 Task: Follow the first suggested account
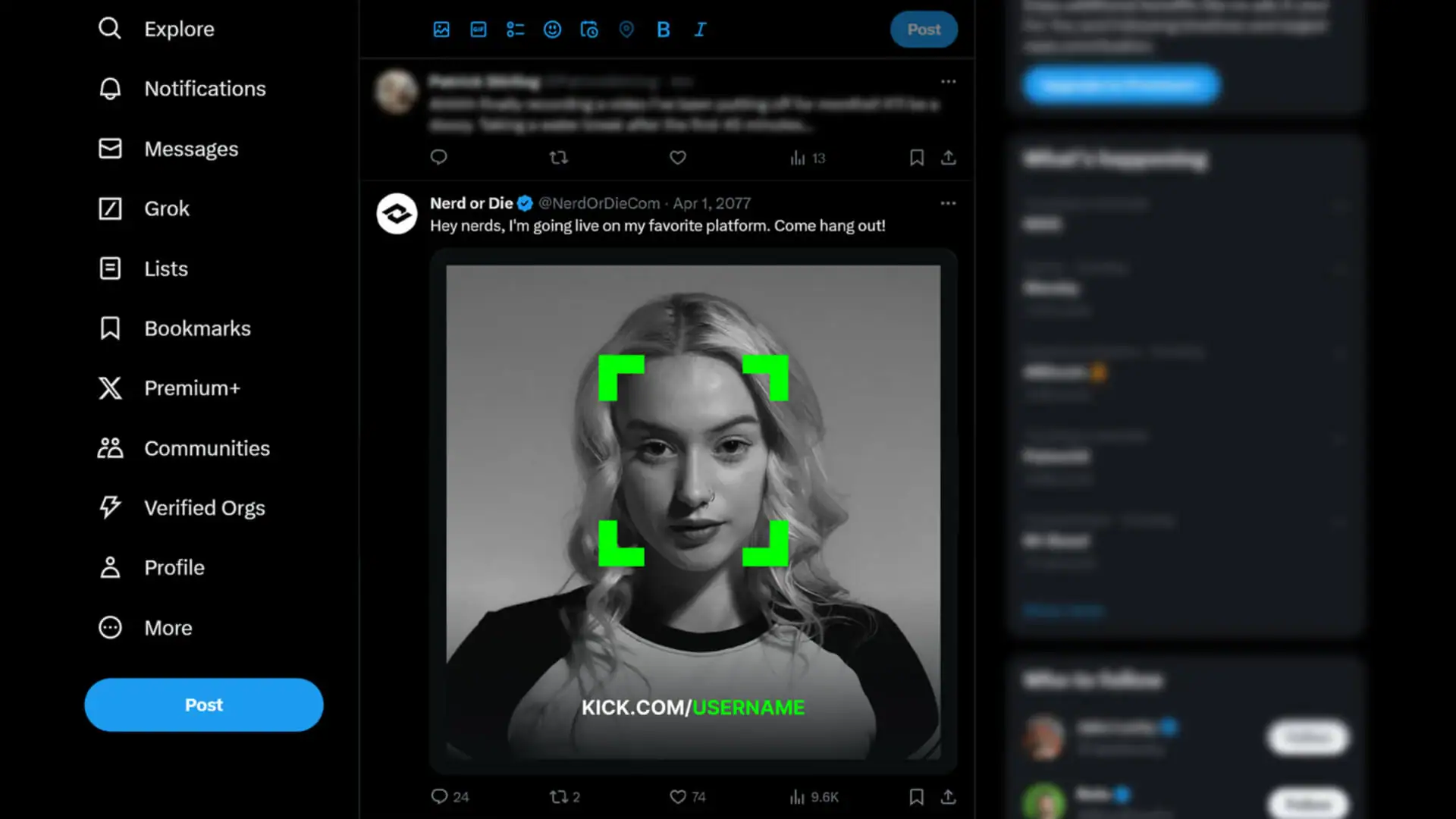click(x=1309, y=737)
